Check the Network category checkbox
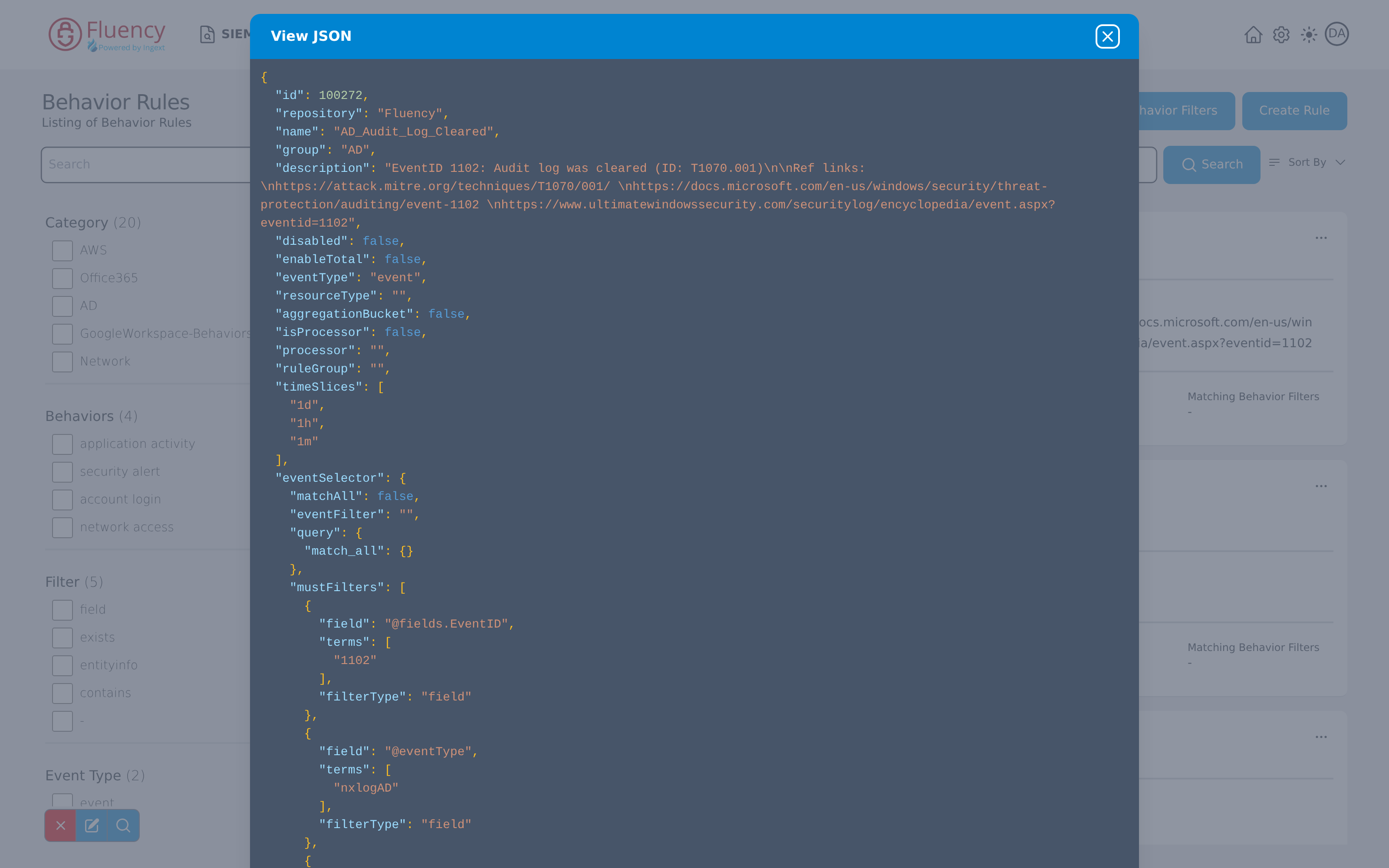 [x=63, y=362]
